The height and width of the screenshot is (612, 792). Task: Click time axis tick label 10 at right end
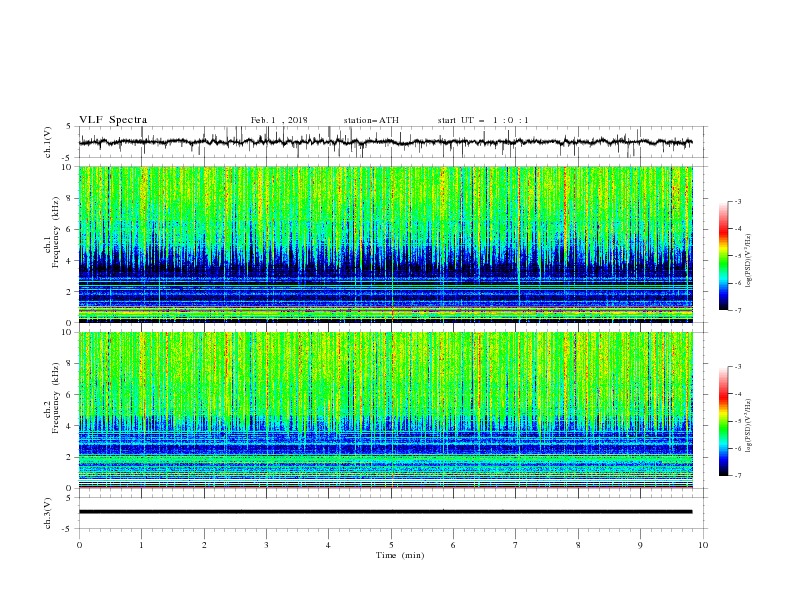click(703, 545)
